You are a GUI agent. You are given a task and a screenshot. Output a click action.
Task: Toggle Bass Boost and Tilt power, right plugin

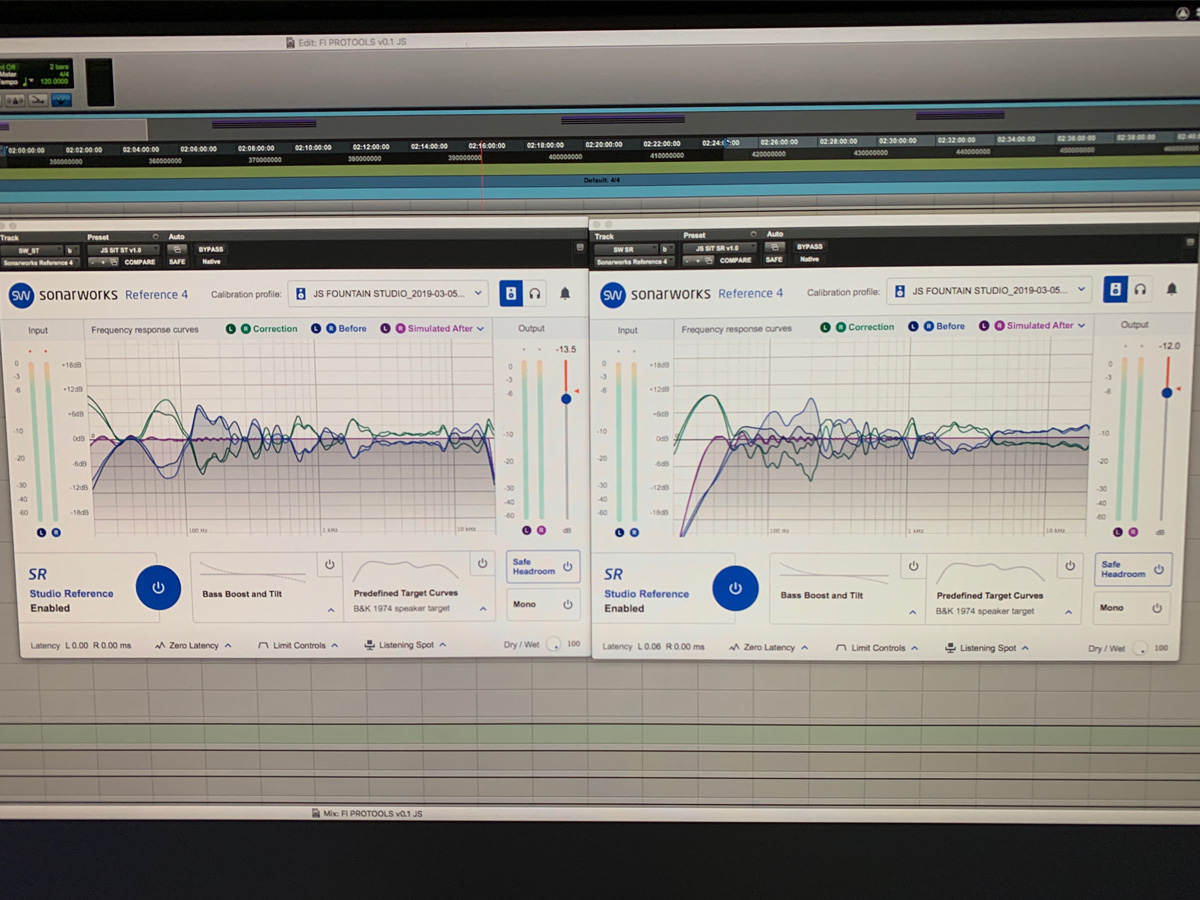[x=912, y=567]
